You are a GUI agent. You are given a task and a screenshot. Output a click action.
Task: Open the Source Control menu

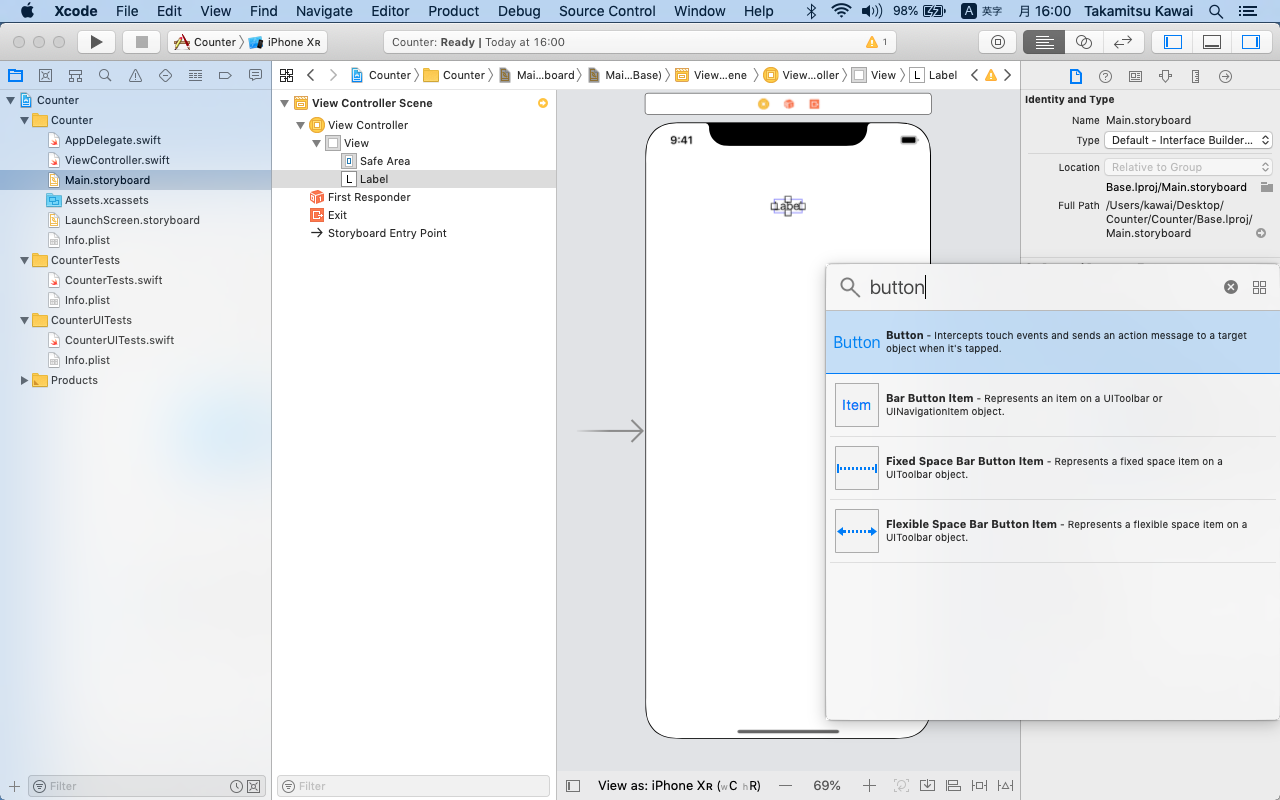pos(607,11)
